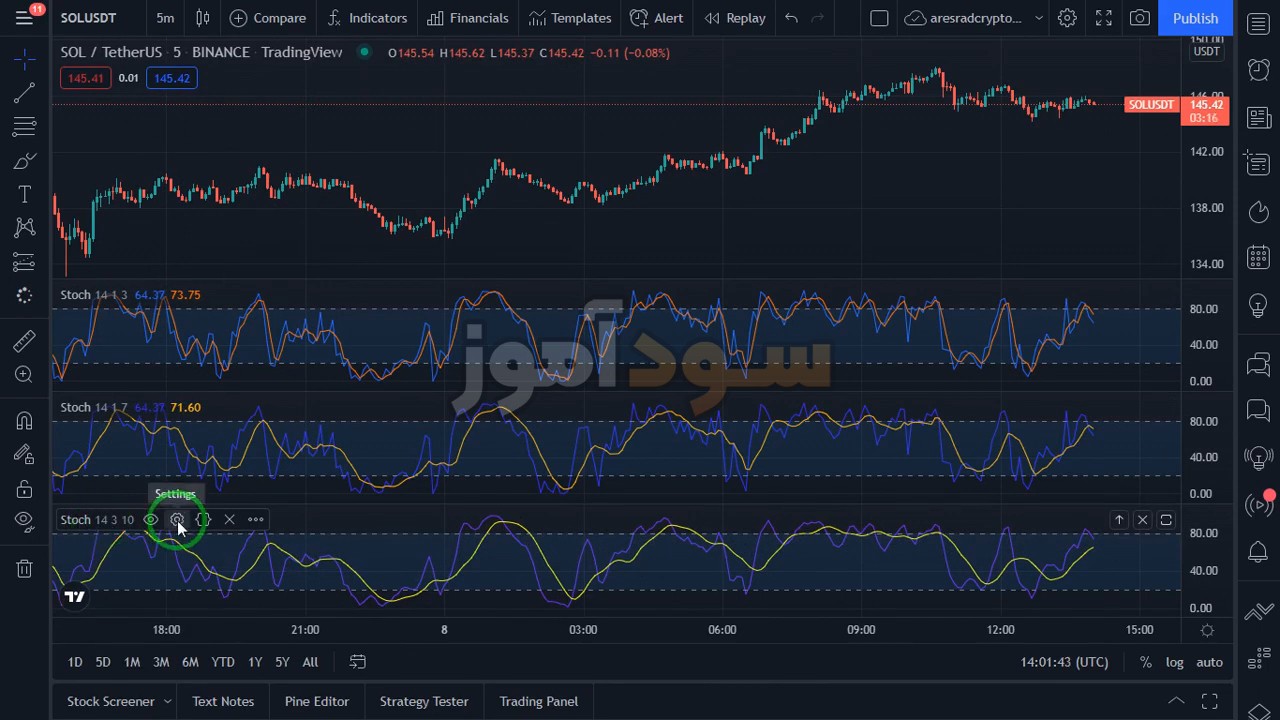Start bar Replay mode
Image resolution: width=1280 pixels, height=720 pixels.
[x=735, y=18]
